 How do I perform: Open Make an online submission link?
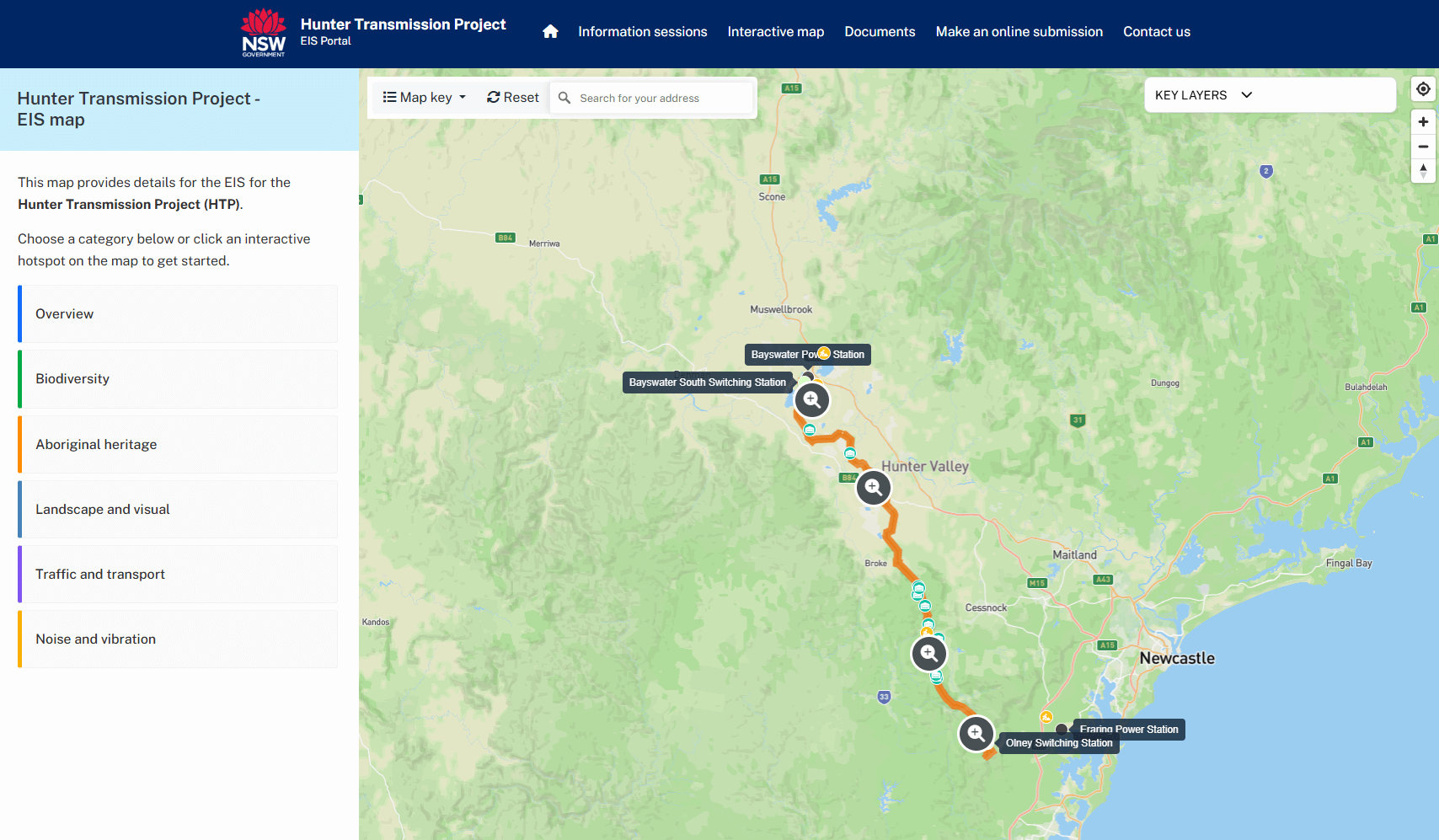click(1019, 32)
